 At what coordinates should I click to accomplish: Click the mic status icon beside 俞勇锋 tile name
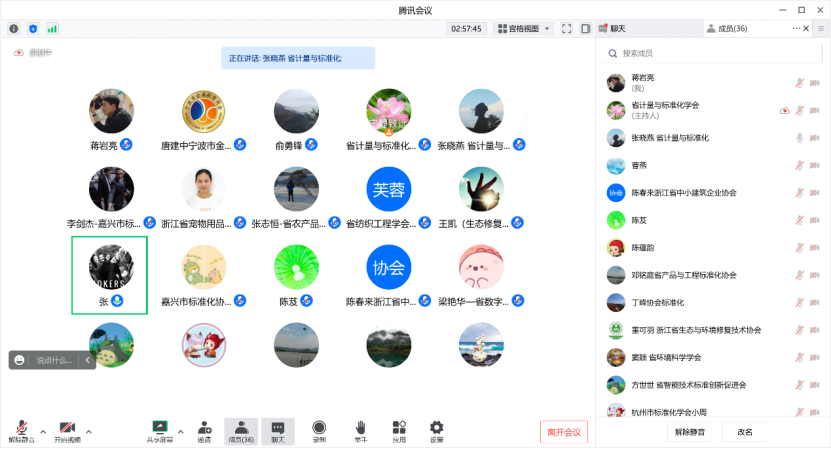point(311,144)
